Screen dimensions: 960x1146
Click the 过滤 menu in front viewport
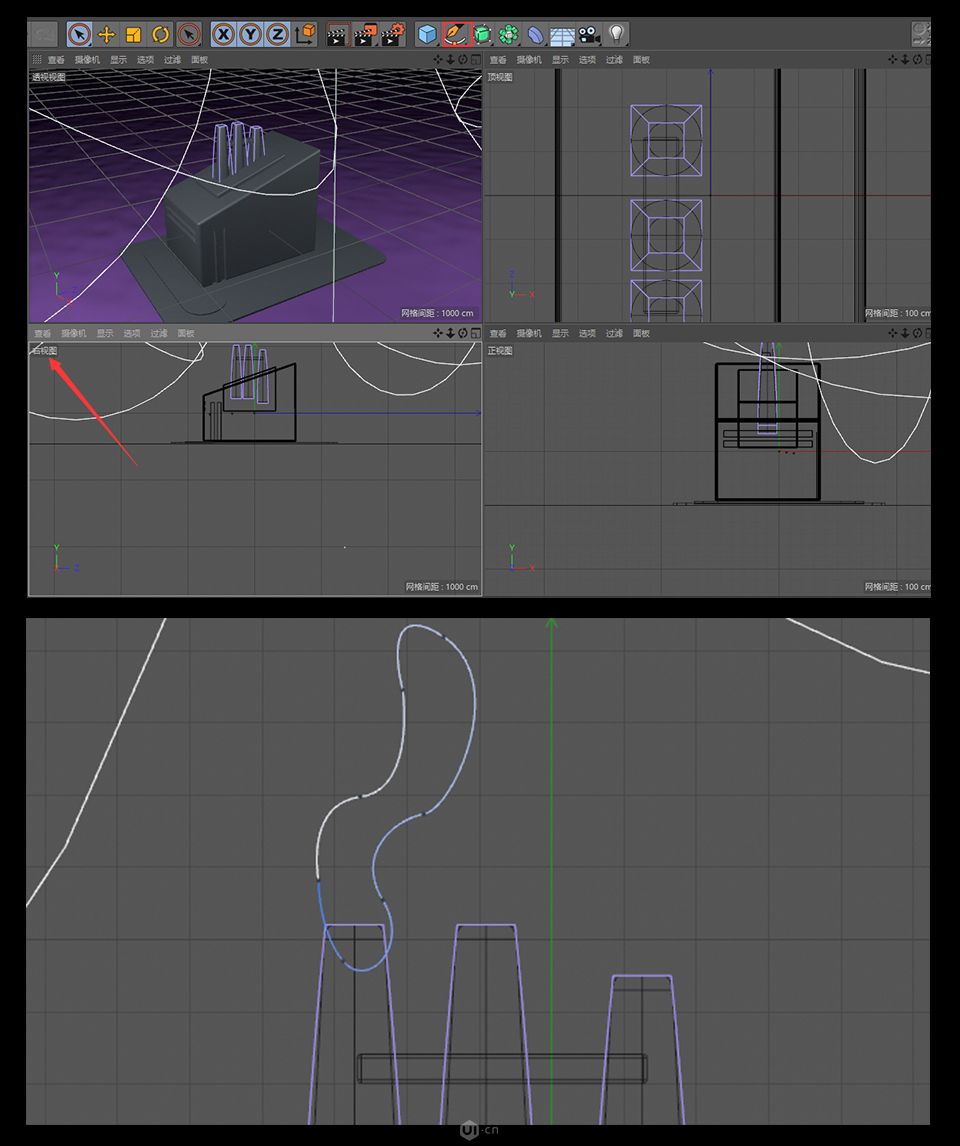[x=613, y=333]
